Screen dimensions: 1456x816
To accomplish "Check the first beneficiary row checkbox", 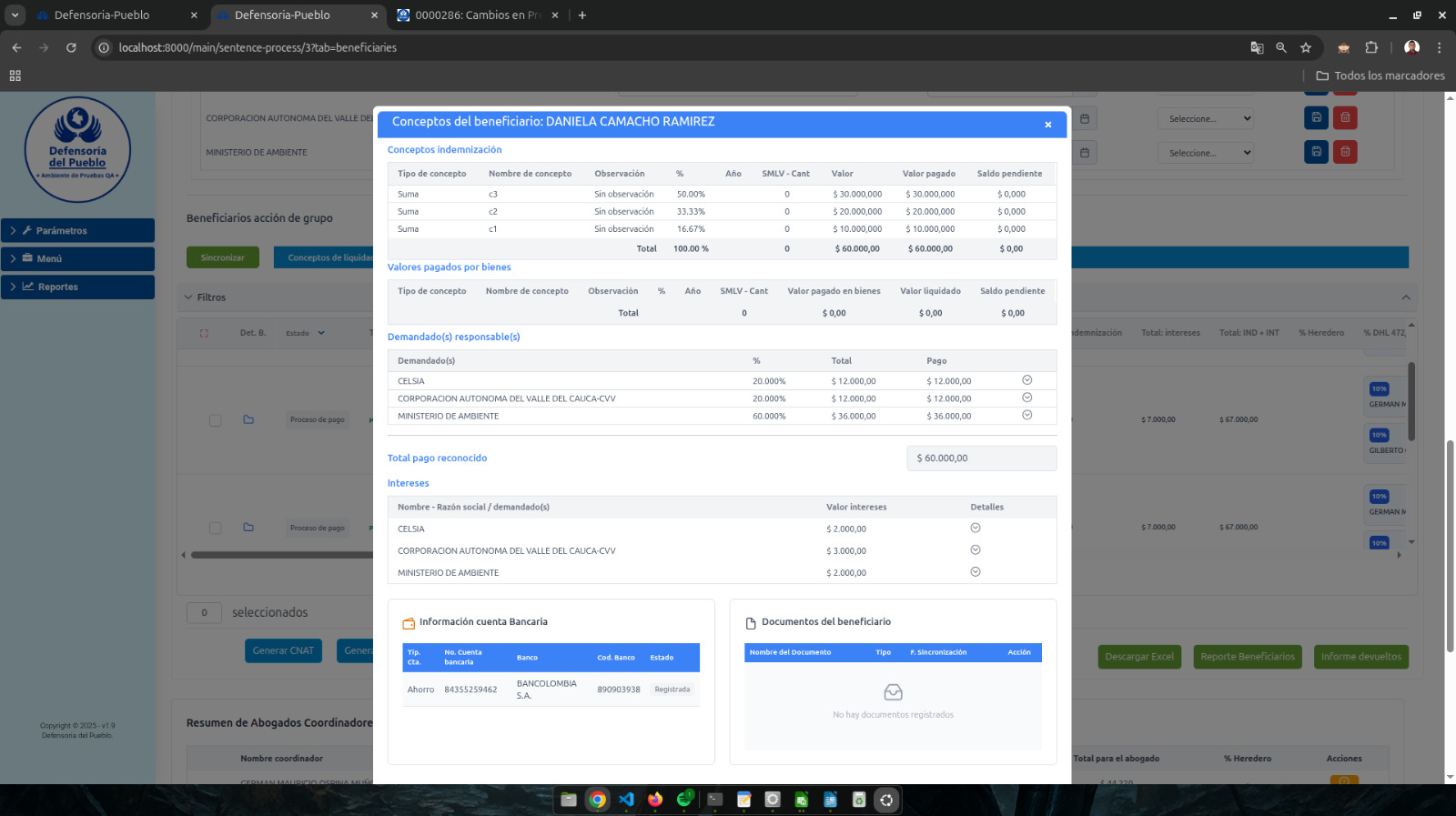I will 216,420.
